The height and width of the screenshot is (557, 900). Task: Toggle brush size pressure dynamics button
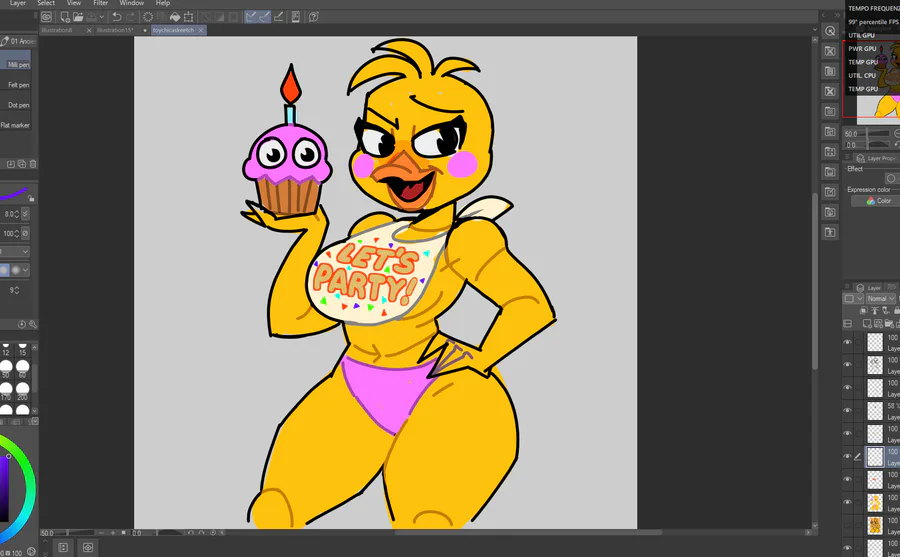[x=25, y=214]
